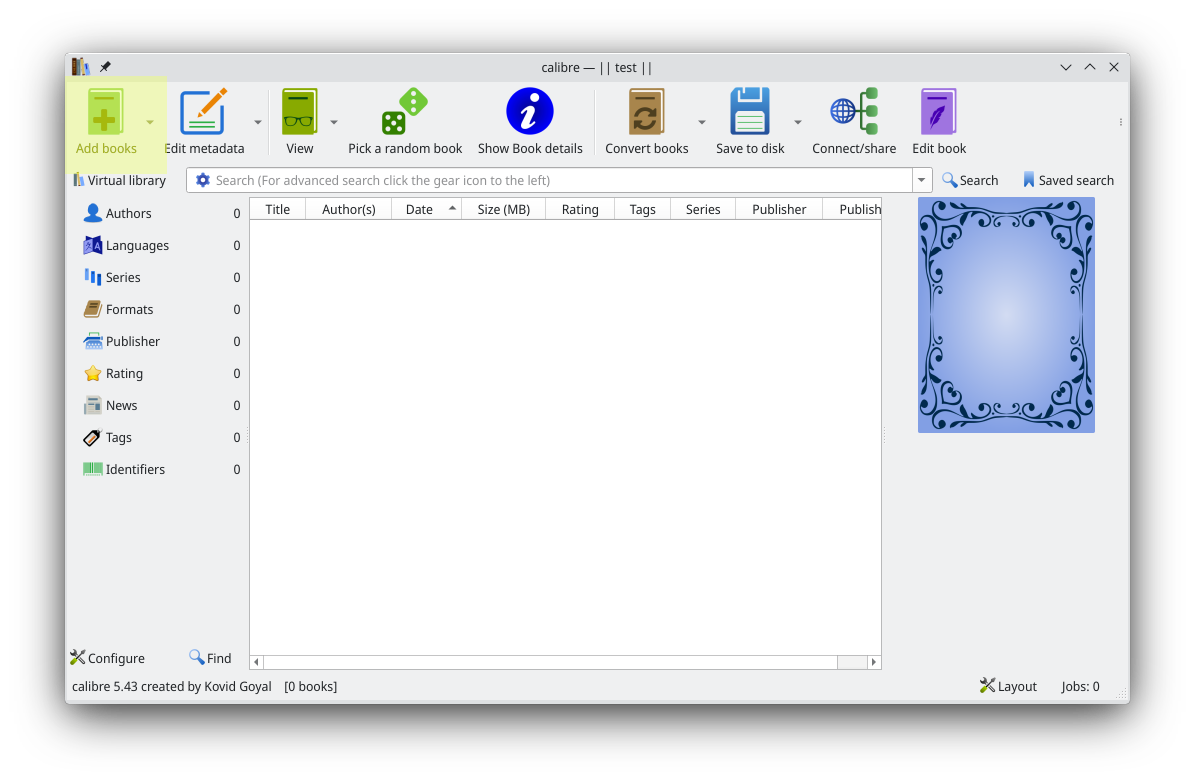Click the Convert books icon
Viewport: 1195px width, 781px height.
coord(646,112)
